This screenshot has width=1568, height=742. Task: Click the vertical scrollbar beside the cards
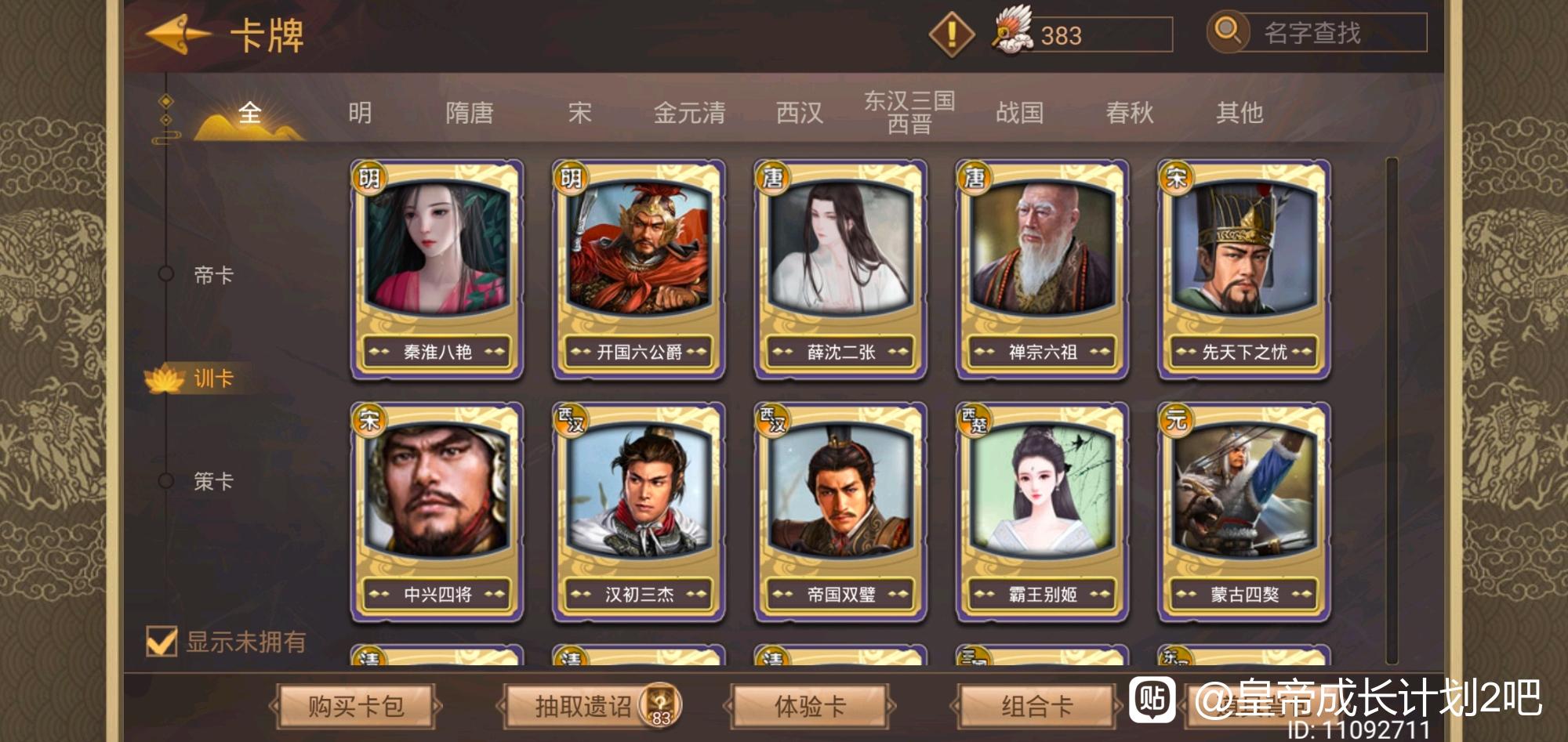click(x=1392, y=411)
